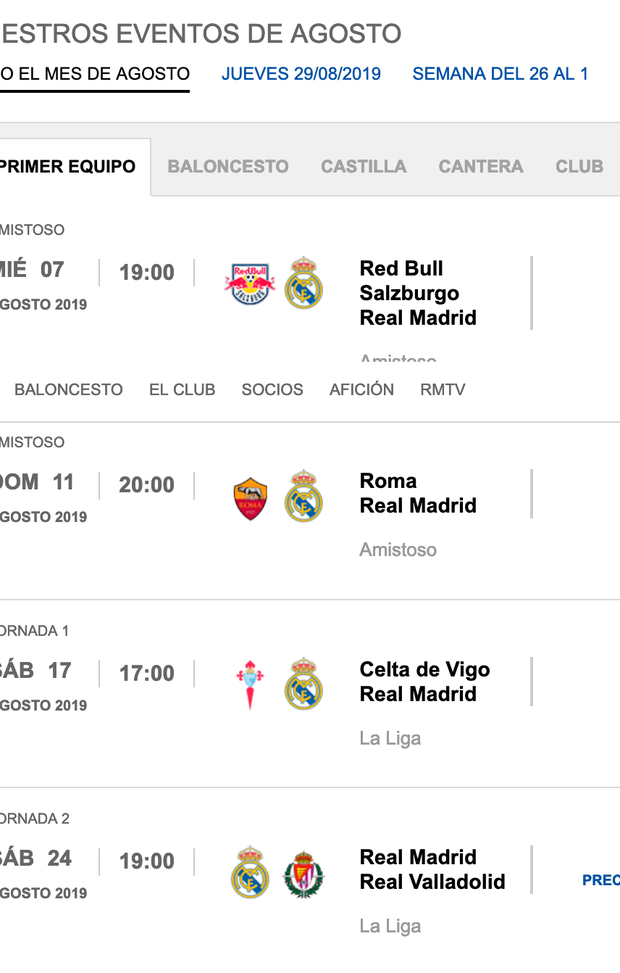Open Socios in the navigation menu
Viewport: 620px width, 973px height.
tap(272, 390)
